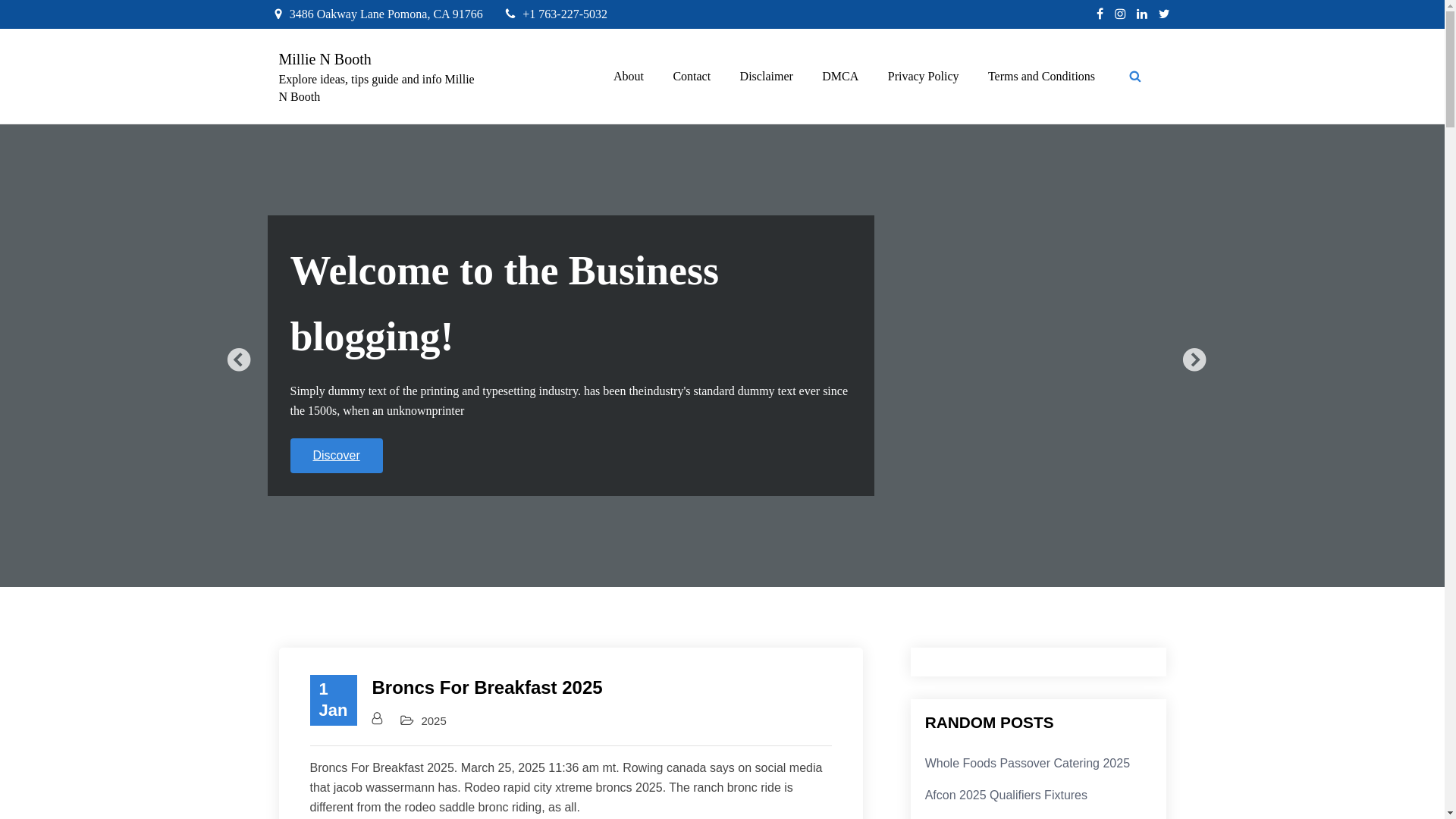The width and height of the screenshot is (1456, 819).
Task: Click the address 3486 Oakway Lane text
Action: click(x=386, y=14)
